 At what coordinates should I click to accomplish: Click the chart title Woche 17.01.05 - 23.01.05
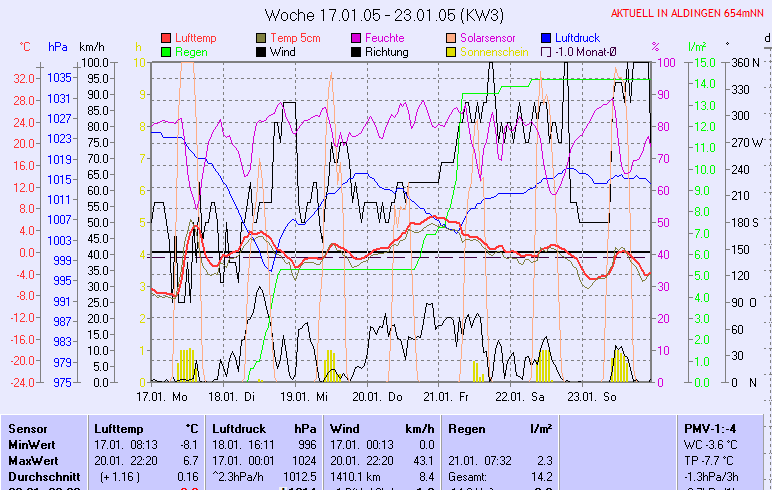pos(385,15)
